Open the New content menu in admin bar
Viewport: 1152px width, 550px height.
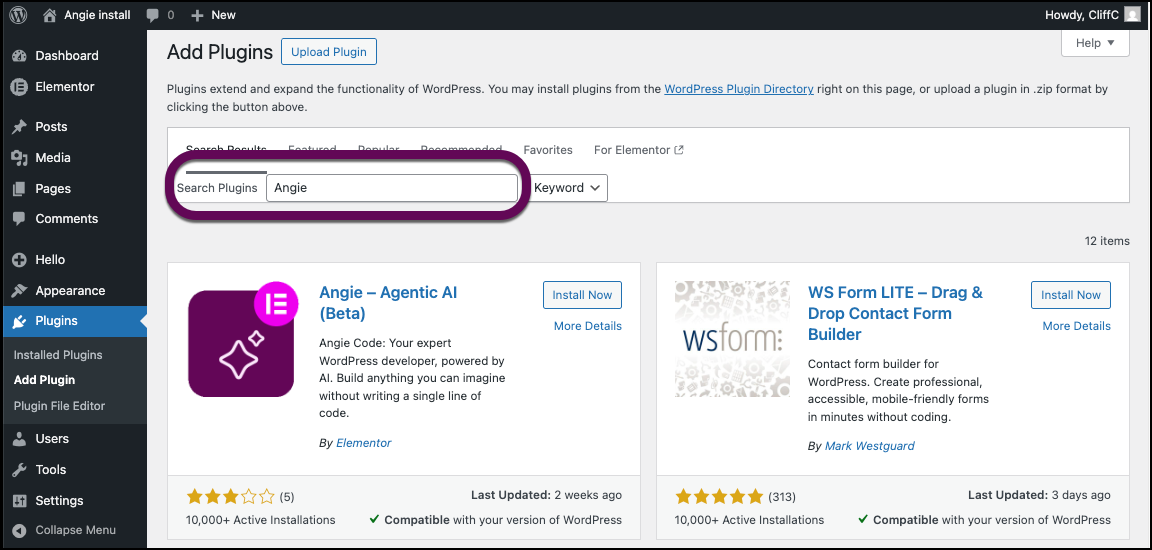click(x=213, y=15)
